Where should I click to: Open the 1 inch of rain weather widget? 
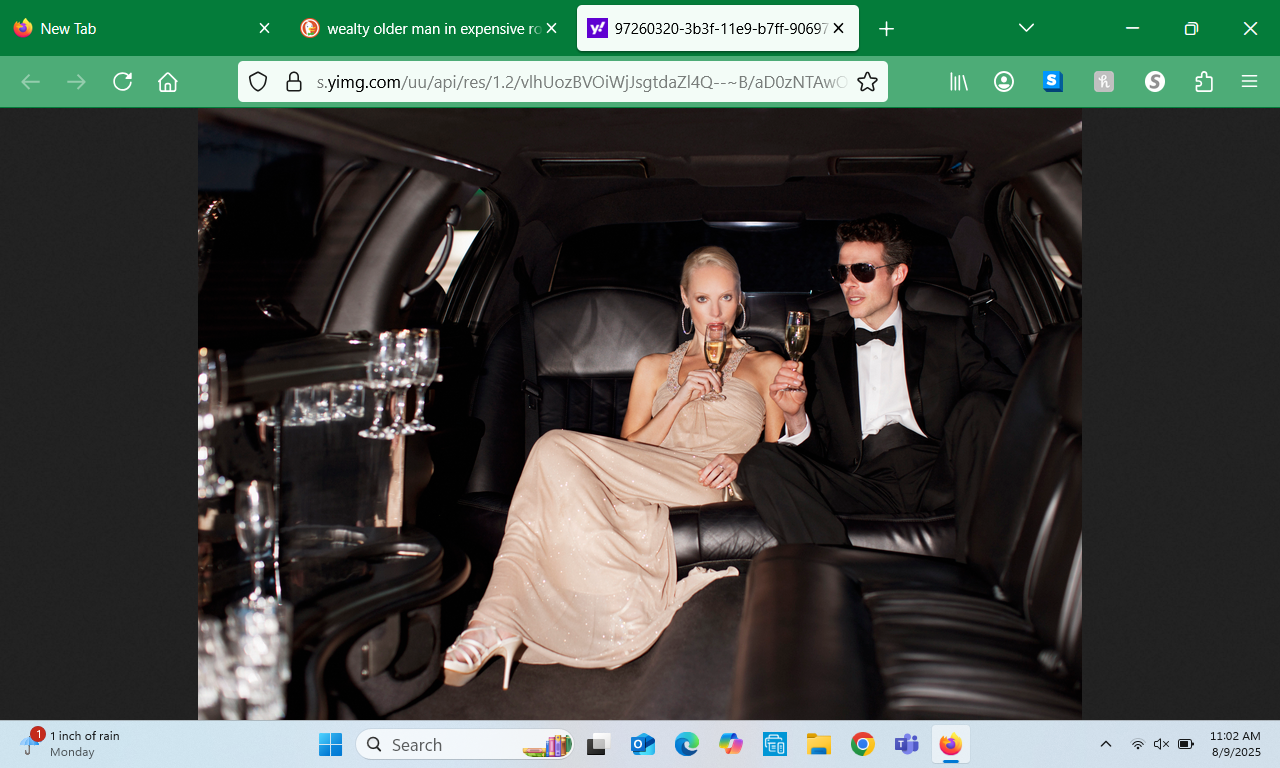[70, 744]
